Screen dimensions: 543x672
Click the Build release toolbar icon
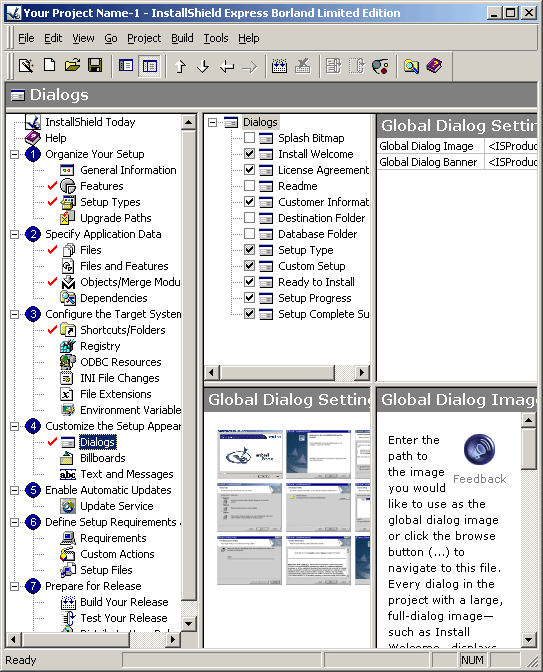(x=279, y=66)
